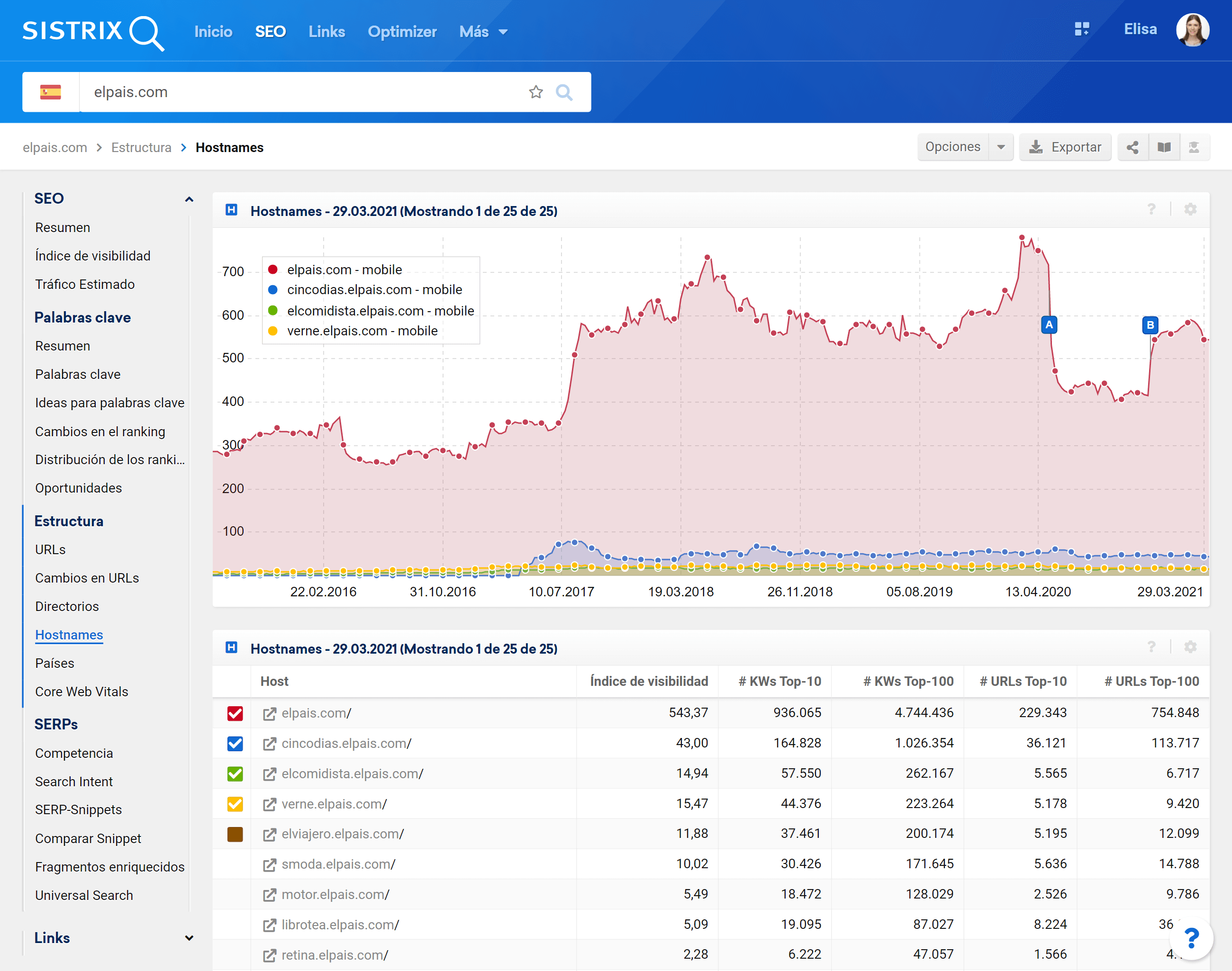Uncheck the verne.elpais.com yellow checkbox

coord(235,804)
